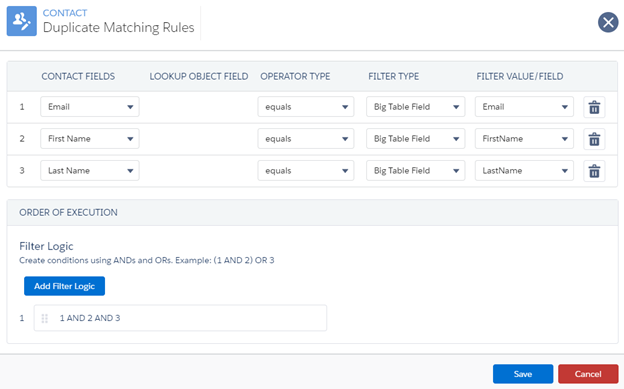Open operator type dropdown in row 2
The image size is (624, 389).
click(x=306, y=139)
